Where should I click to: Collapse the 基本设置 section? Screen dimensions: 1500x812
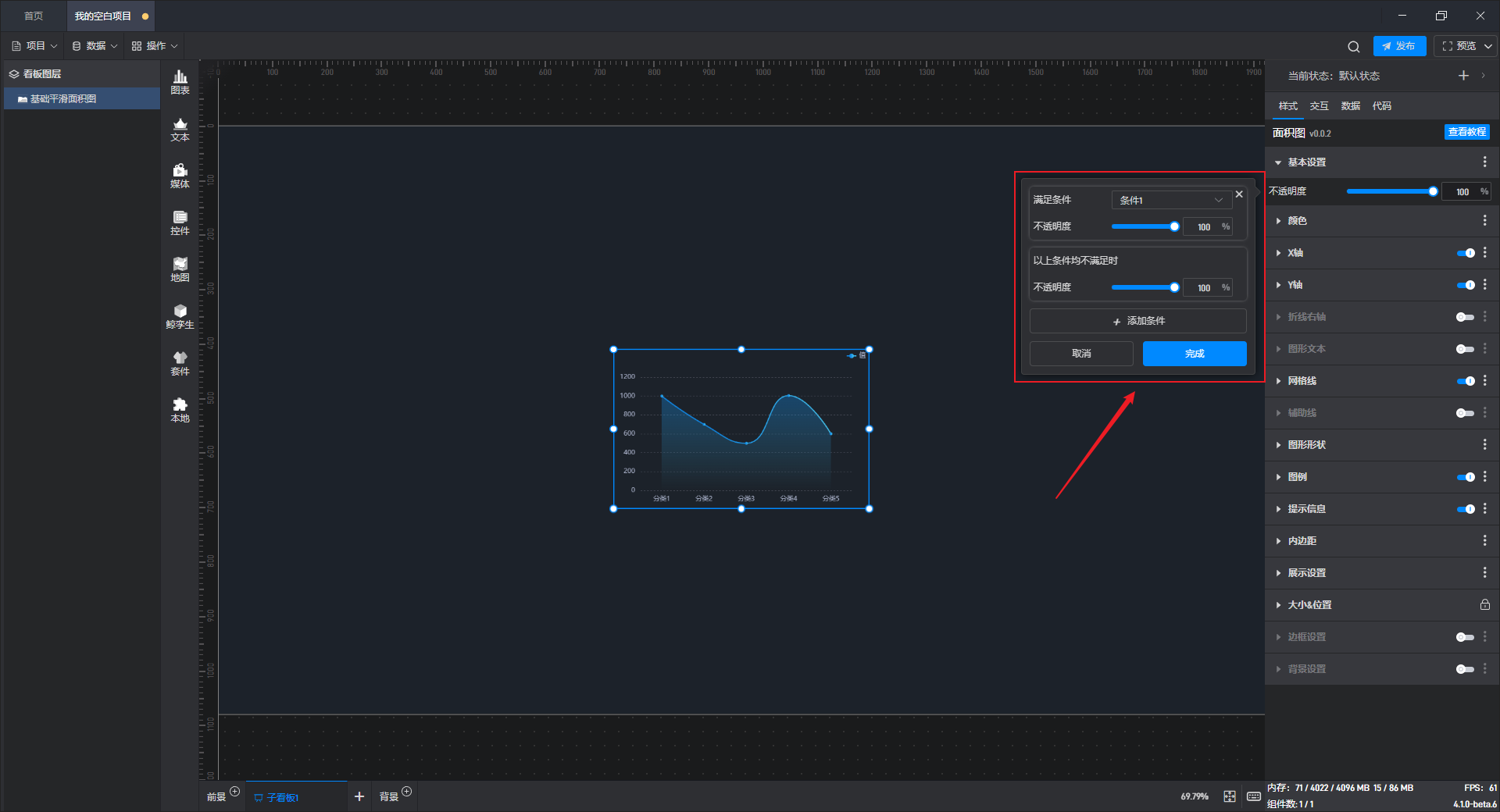(x=1278, y=162)
